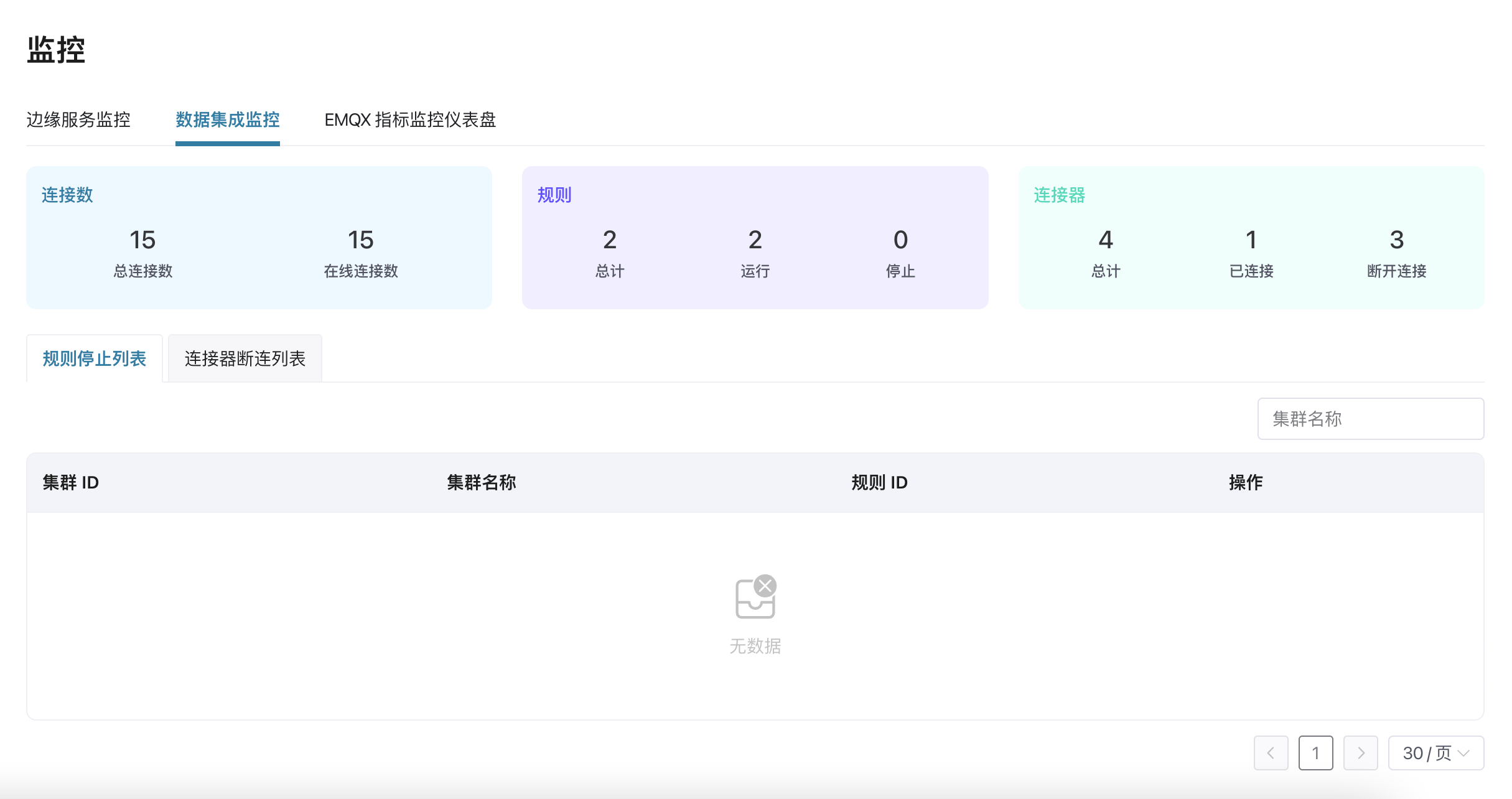
Task: Click the previous page arrow
Action: [x=1271, y=753]
